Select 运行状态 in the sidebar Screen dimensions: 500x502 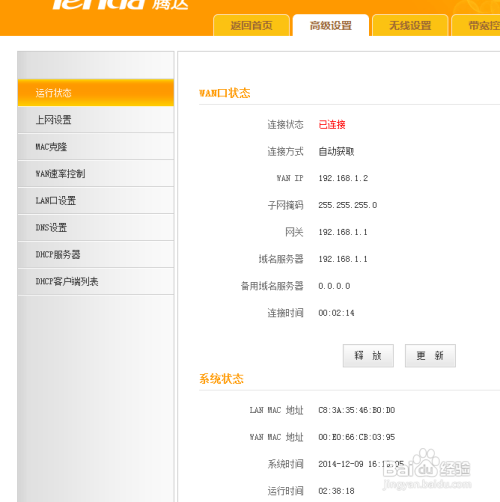[96, 93]
